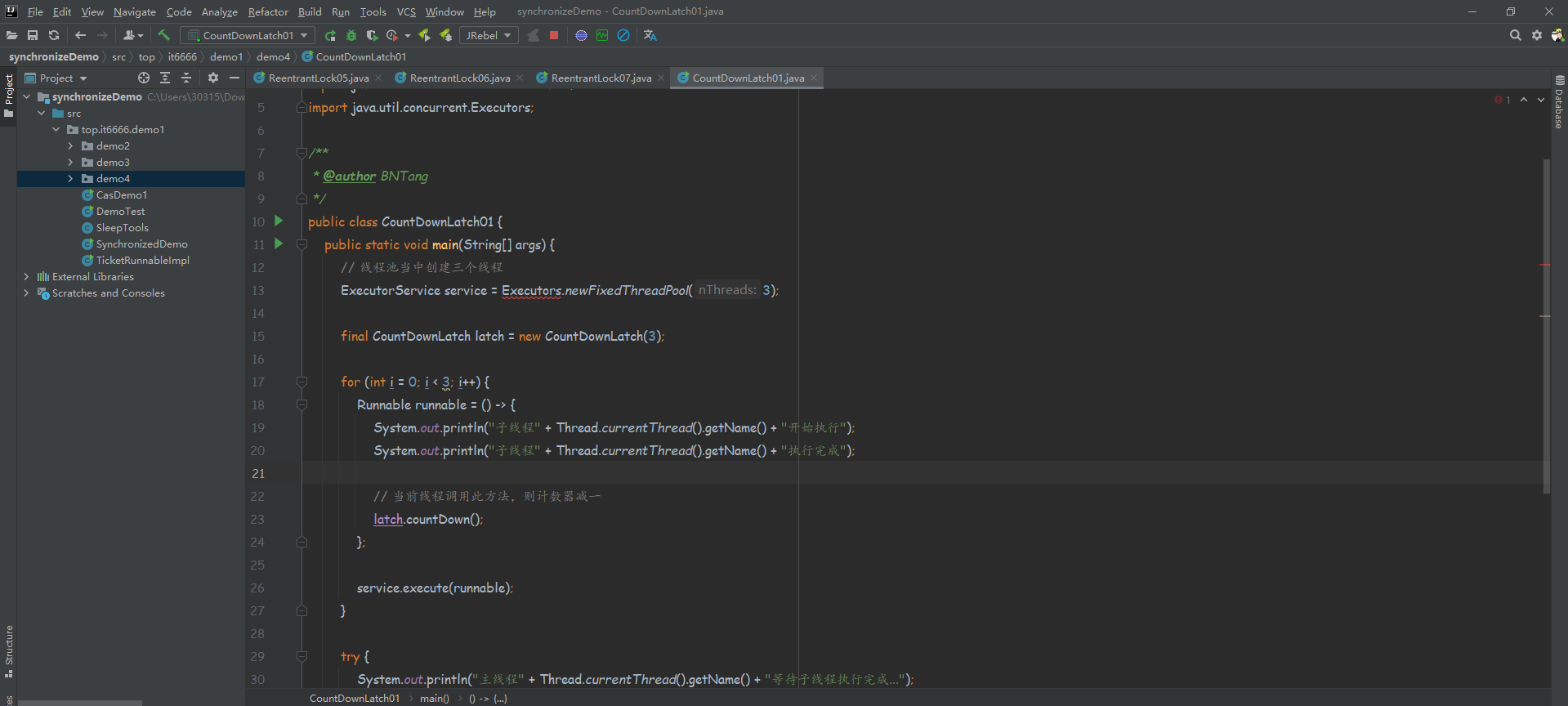Switch to ReentrantLock05.java tab
Image resolution: width=1568 pixels, height=706 pixels.
[x=318, y=78]
